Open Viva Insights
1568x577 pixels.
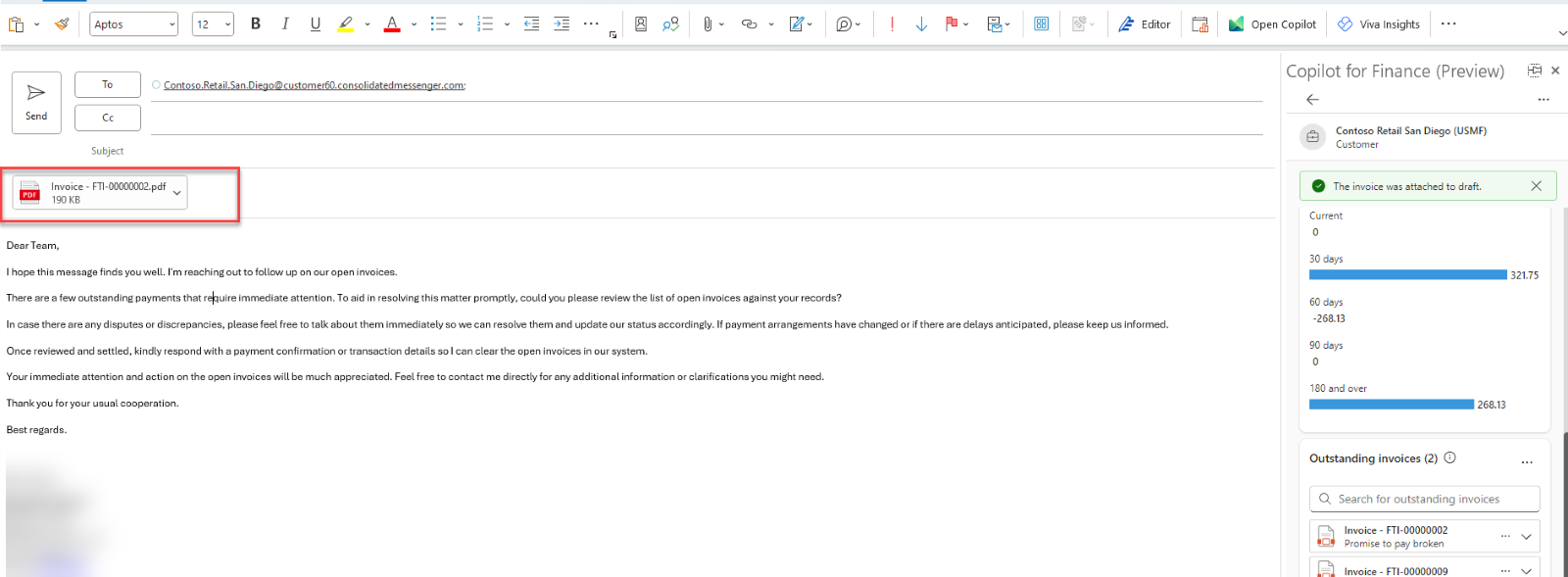[x=1379, y=24]
